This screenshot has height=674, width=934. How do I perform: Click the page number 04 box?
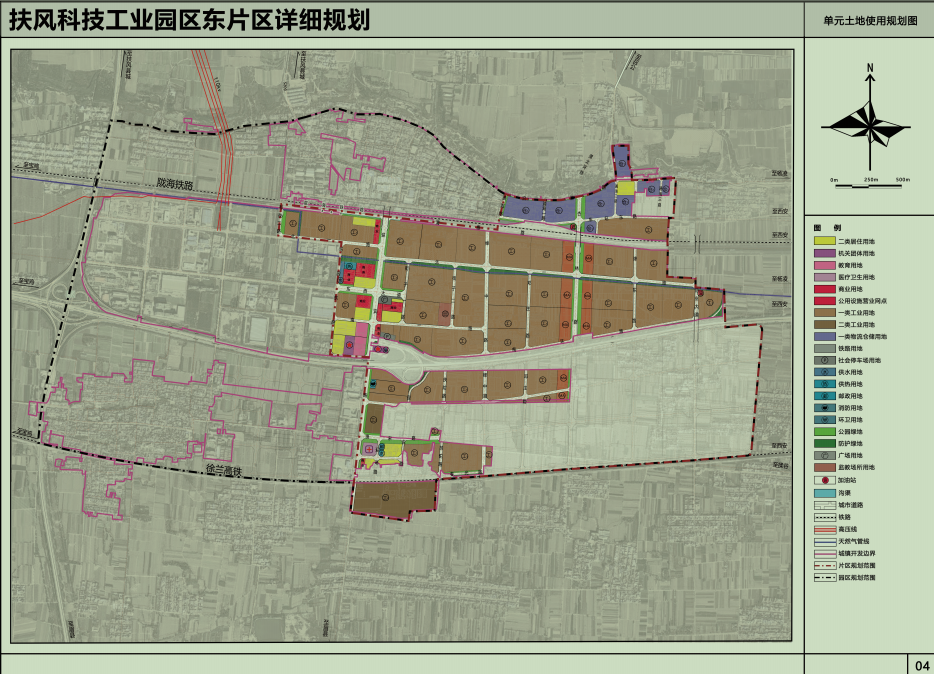[x=921, y=664]
